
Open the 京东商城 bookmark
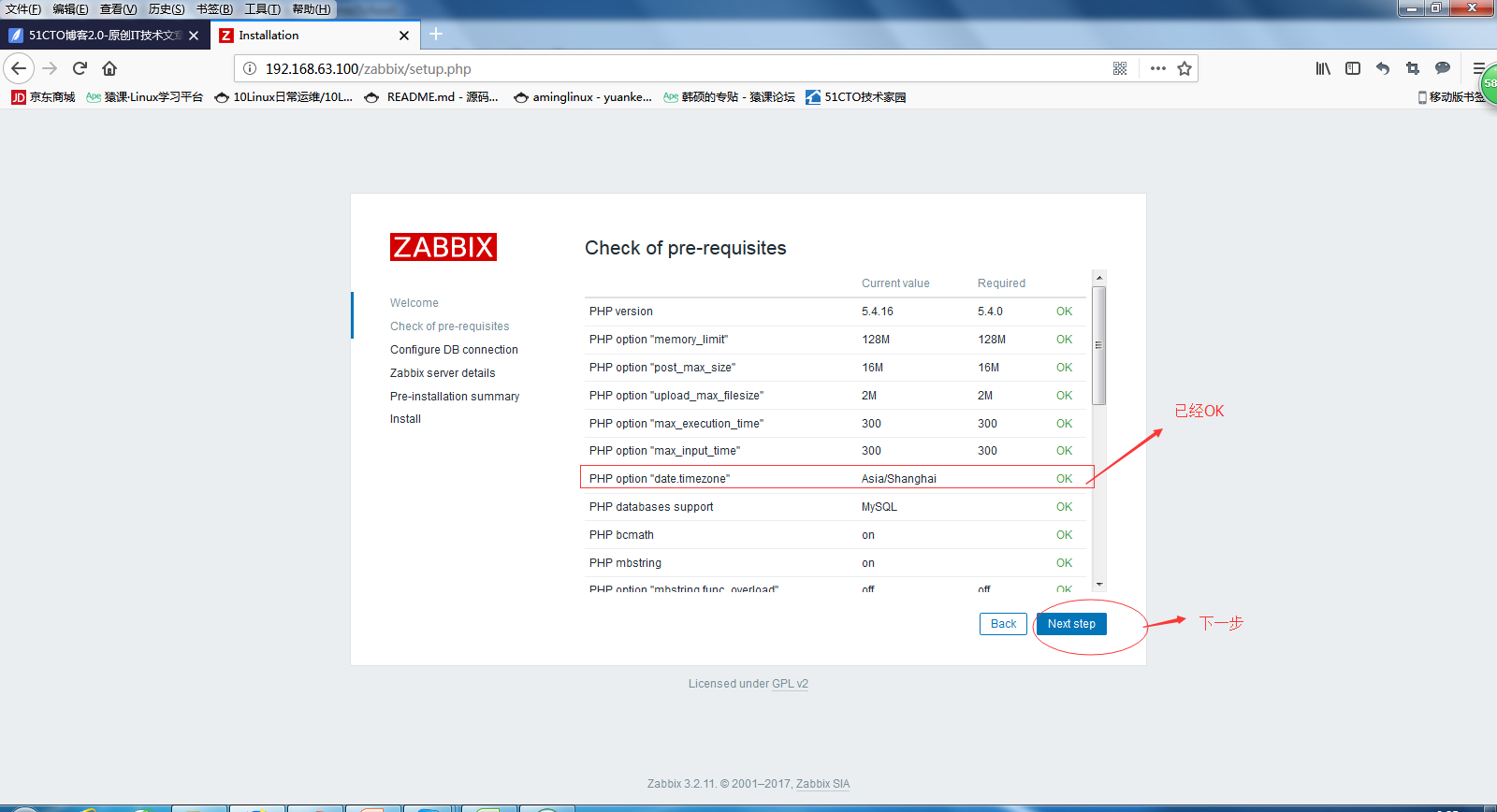pyautogui.click(x=43, y=97)
